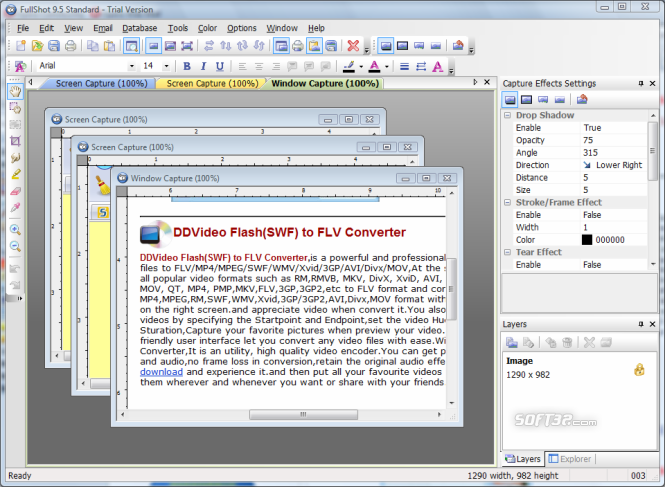The width and height of the screenshot is (665, 487).
Task: Toggle stroke frame effect in settings toolbar
Action: pos(526,100)
